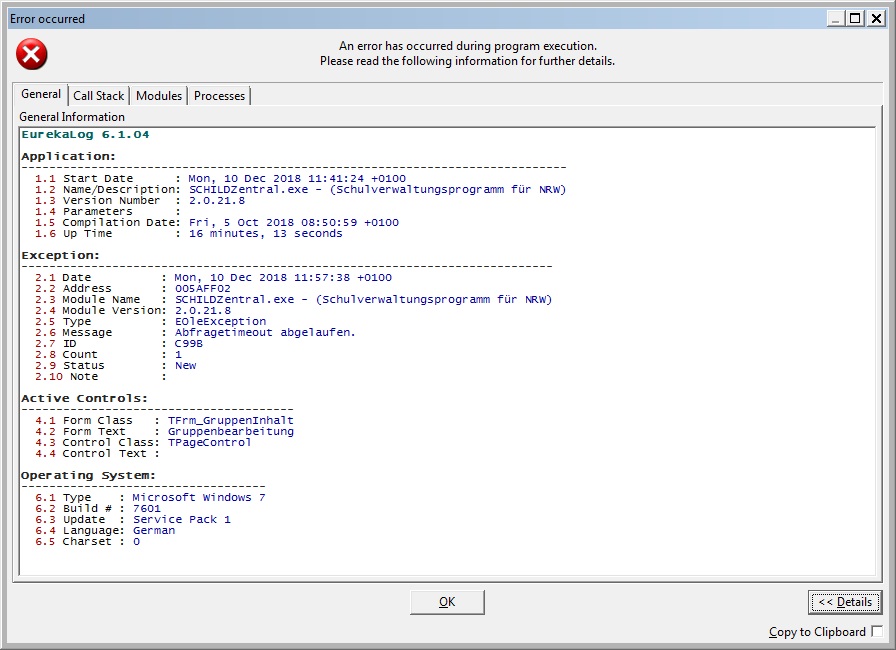
Task: Select the Build # value 7601
Action: (x=147, y=508)
